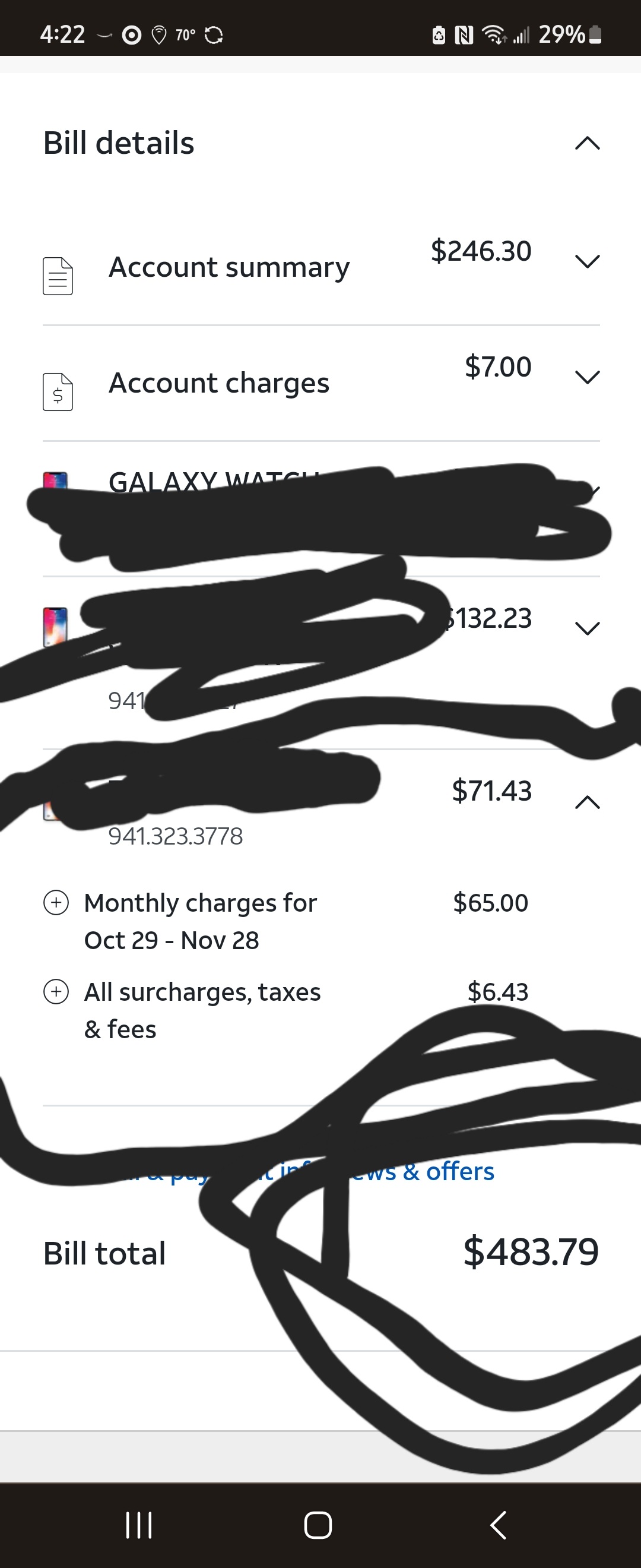The image size is (641, 1568).
Task: Tap phone number 941.323.3778
Action: (x=176, y=836)
